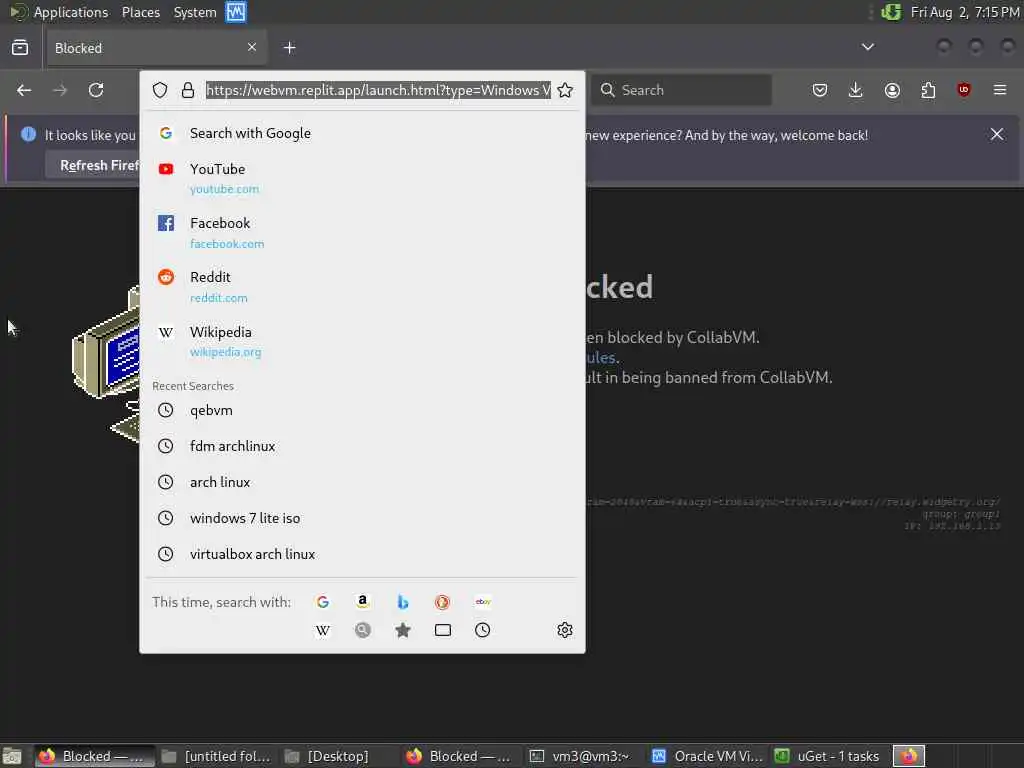1024x768 pixels.
Task: Pick recent search windows 7 lite iso
Action: pyautogui.click(x=362, y=518)
